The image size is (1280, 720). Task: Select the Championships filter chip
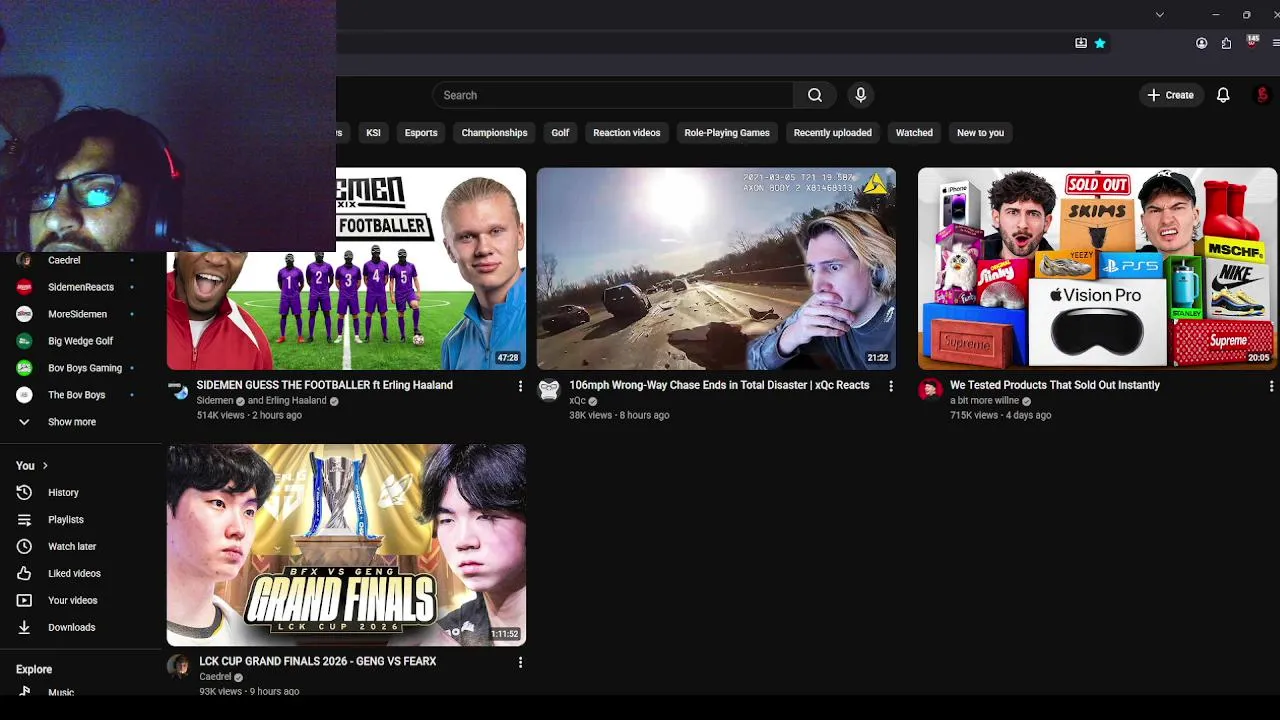pos(494,133)
